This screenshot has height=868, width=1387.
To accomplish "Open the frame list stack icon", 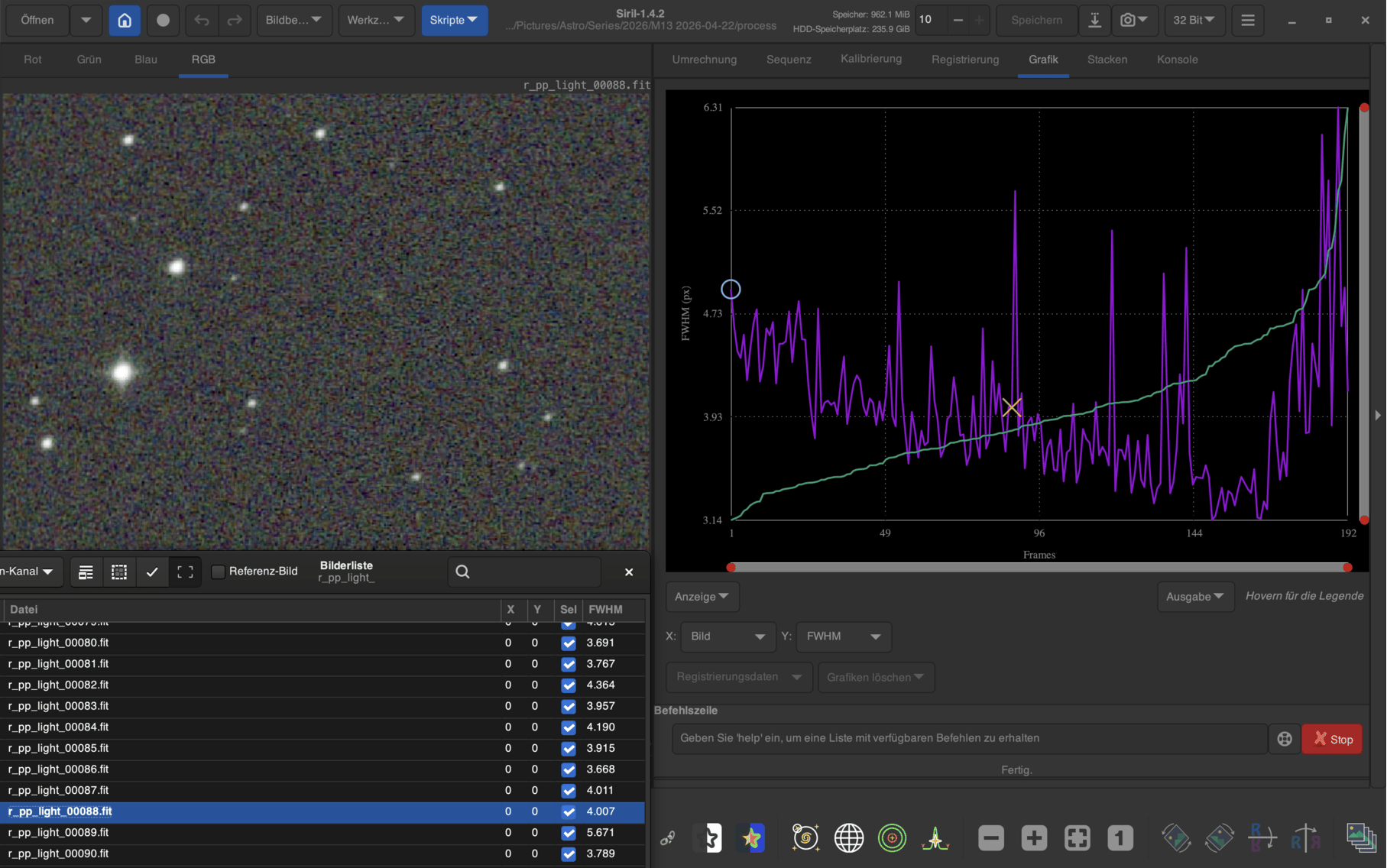I will click(x=1361, y=838).
